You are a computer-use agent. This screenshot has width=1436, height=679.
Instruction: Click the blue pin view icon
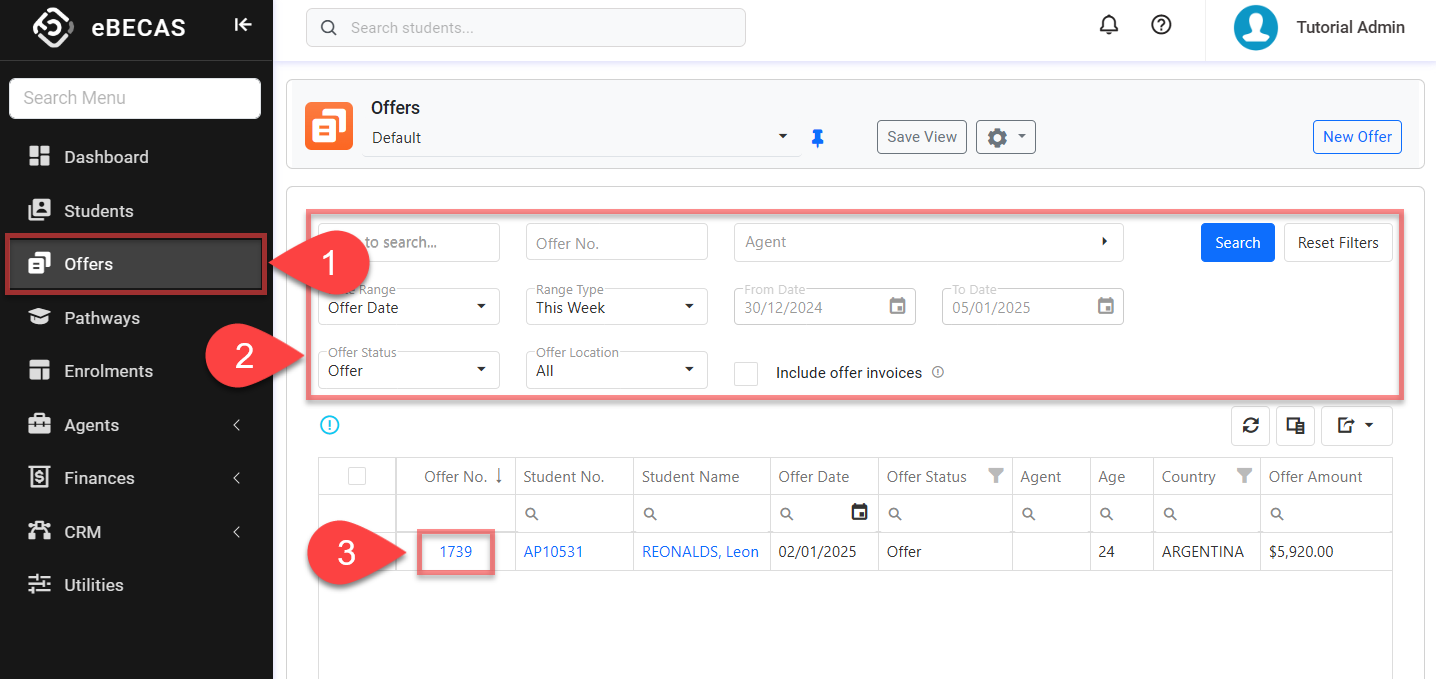pyautogui.click(x=817, y=138)
